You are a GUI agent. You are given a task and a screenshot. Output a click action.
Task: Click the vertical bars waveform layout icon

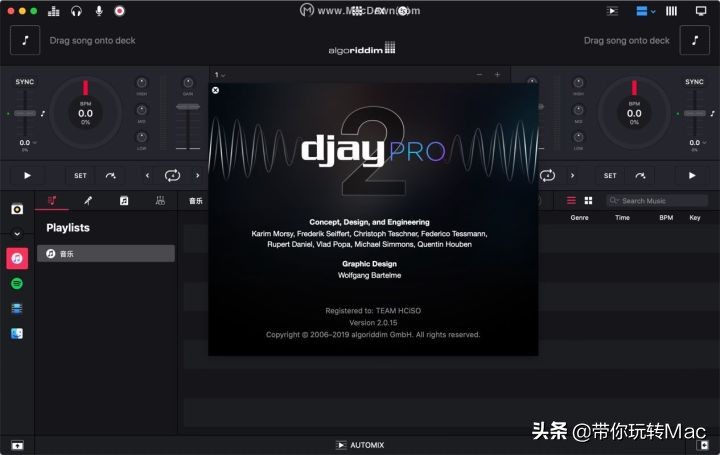pos(671,11)
